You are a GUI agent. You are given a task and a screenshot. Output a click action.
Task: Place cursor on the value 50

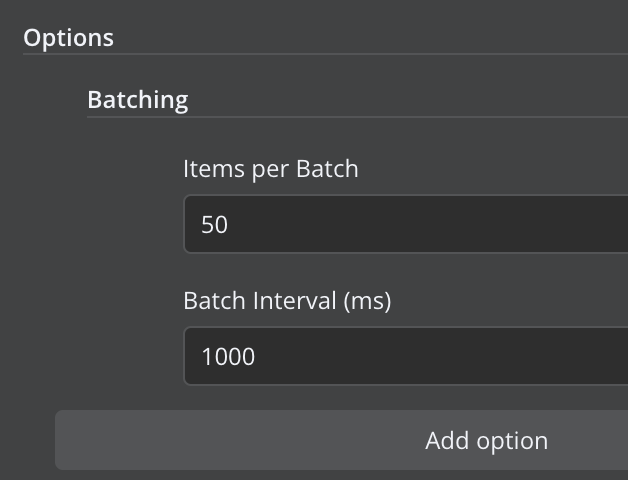pyautogui.click(x=214, y=224)
